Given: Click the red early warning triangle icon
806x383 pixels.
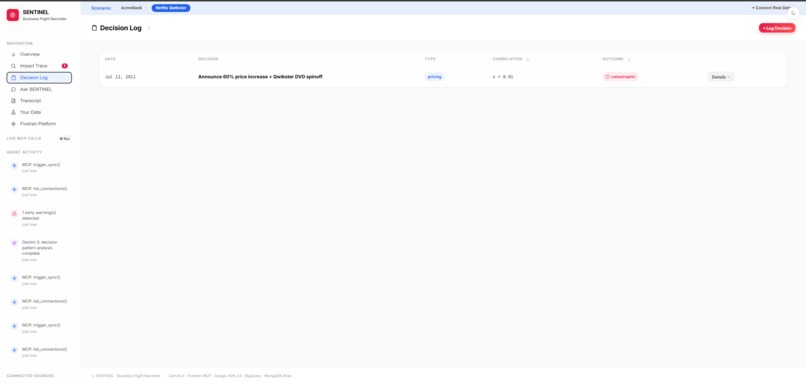Looking at the screenshot, I should click(x=14, y=213).
